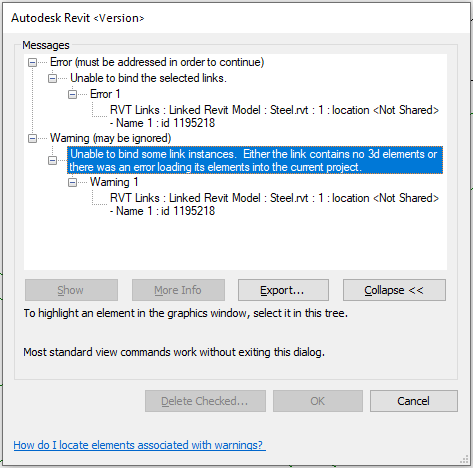Select the 'Error 1' tree item
The width and height of the screenshot is (473, 468).
click(x=105, y=94)
